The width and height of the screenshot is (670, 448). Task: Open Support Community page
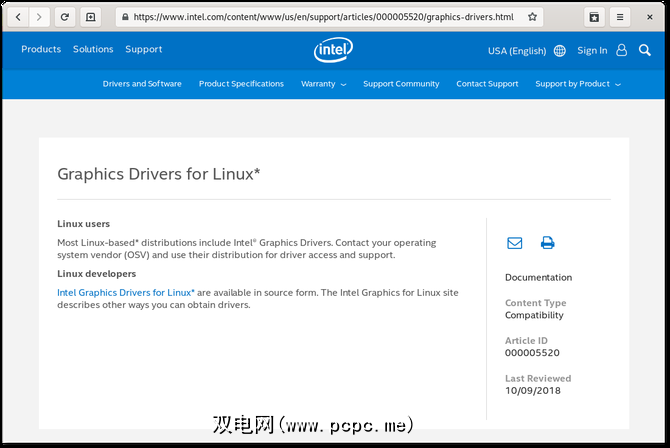pyautogui.click(x=401, y=84)
